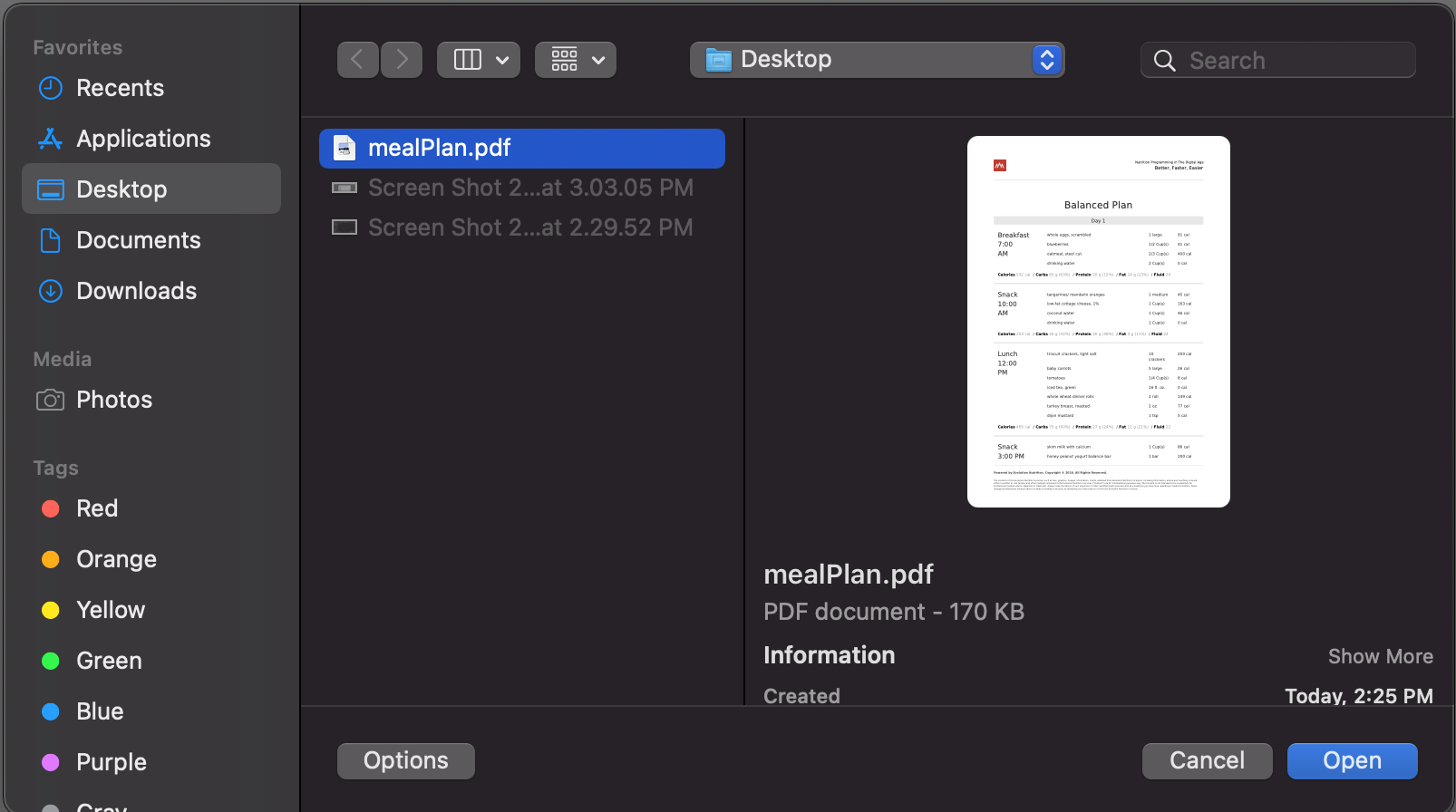This screenshot has width=1456, height=812.
Task: Click the yellow tag color dot
Action: [51, 610]
